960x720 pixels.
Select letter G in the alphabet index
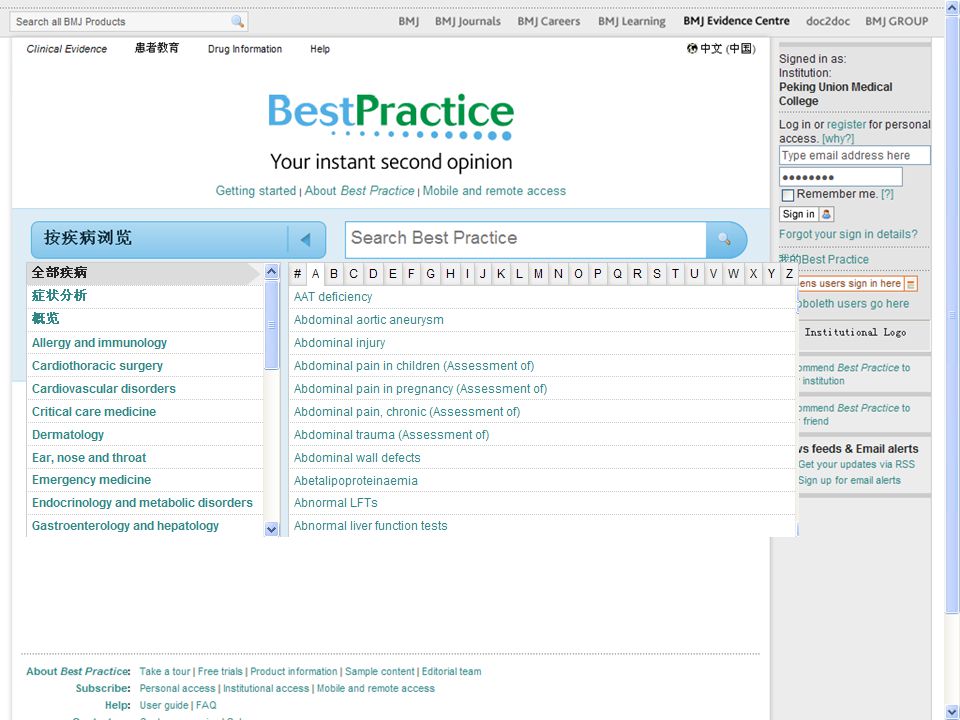pyautogui.click(x=430, y=274)
